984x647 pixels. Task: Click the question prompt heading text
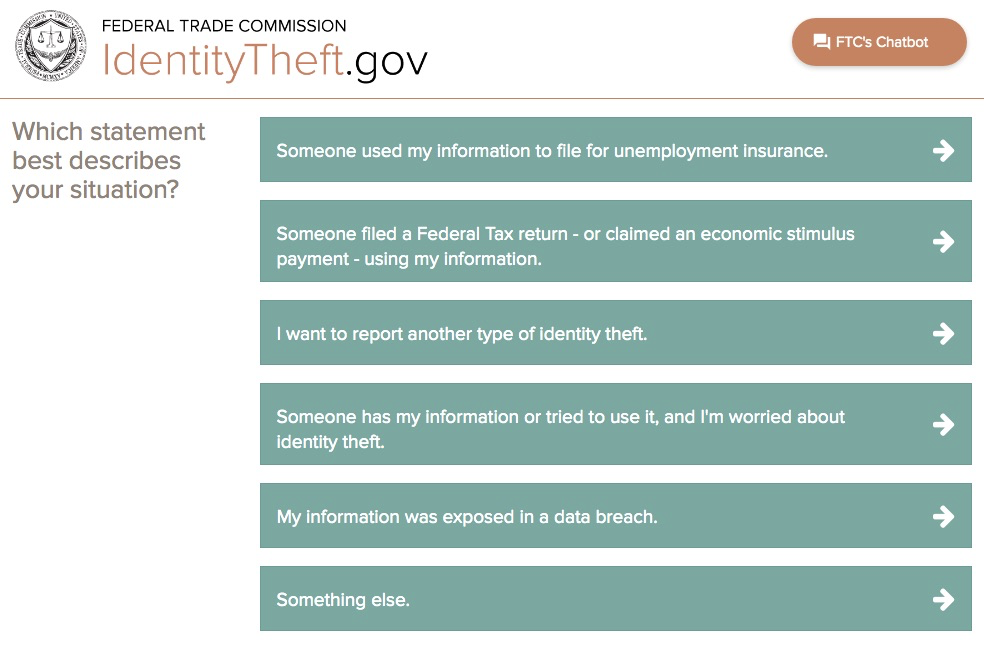(107, 160)
